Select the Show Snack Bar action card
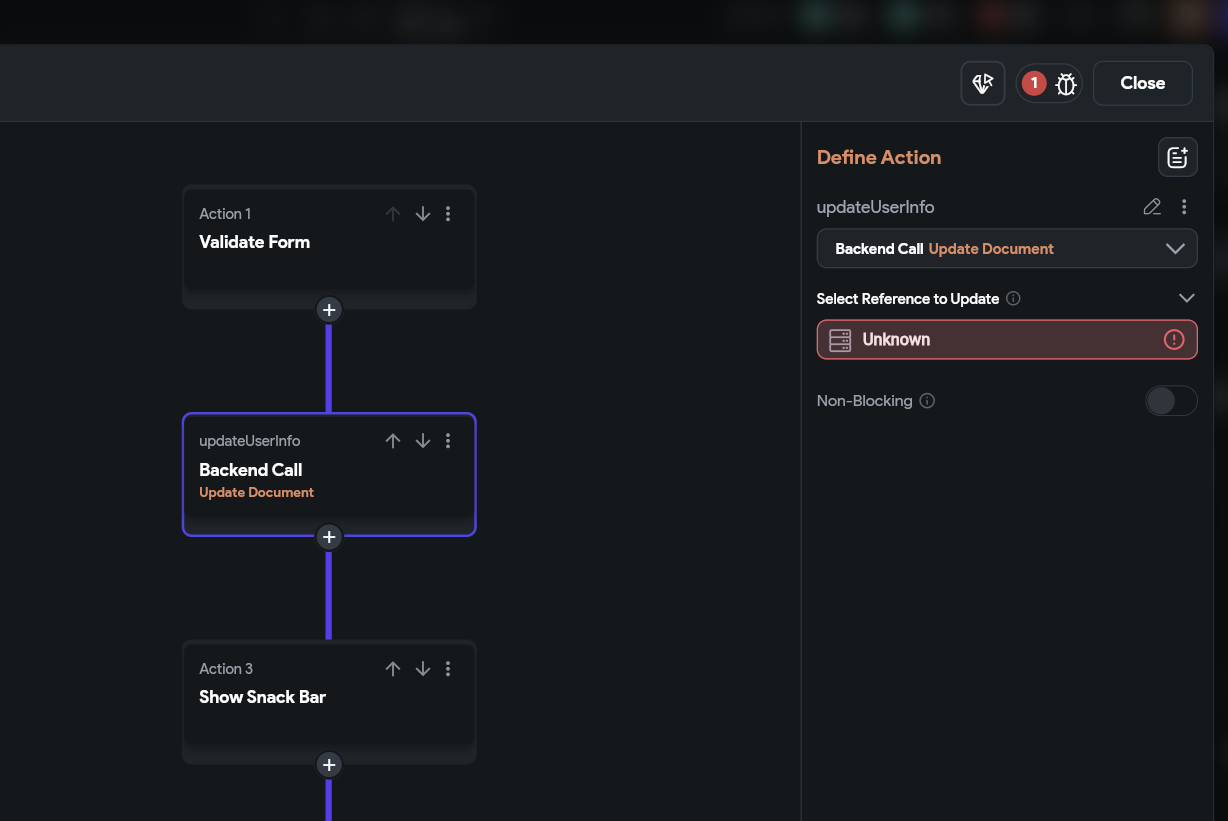Image resolution: width=1228 pixels, height=821 pixels. pyautogui.click(x=329, y=702)
